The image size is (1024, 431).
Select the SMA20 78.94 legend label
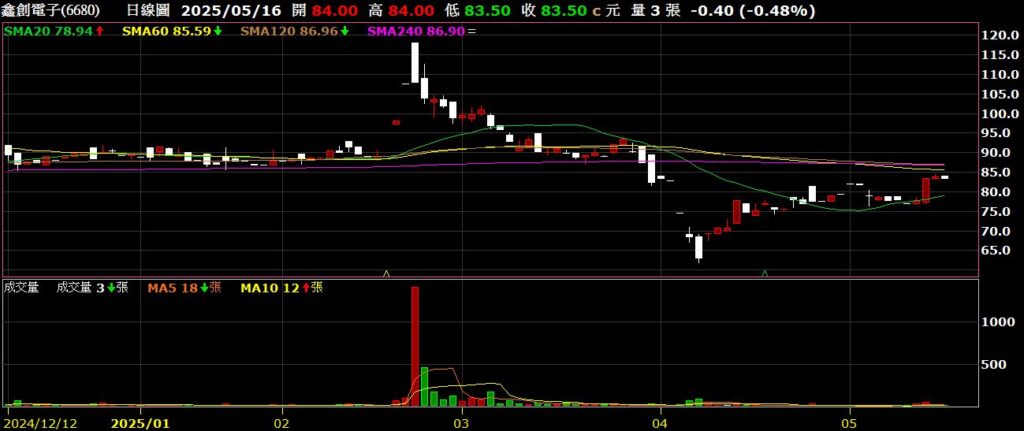tap(50, 31)
